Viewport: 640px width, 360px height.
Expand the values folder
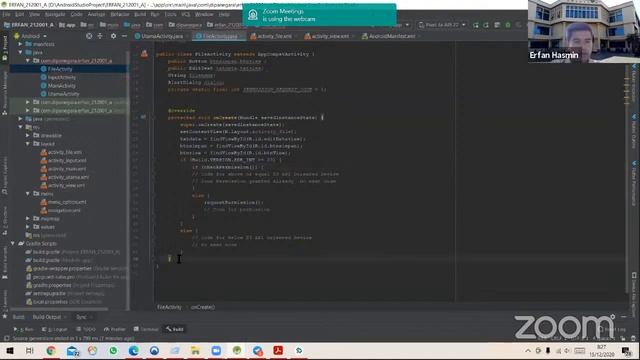click(28, 227)
